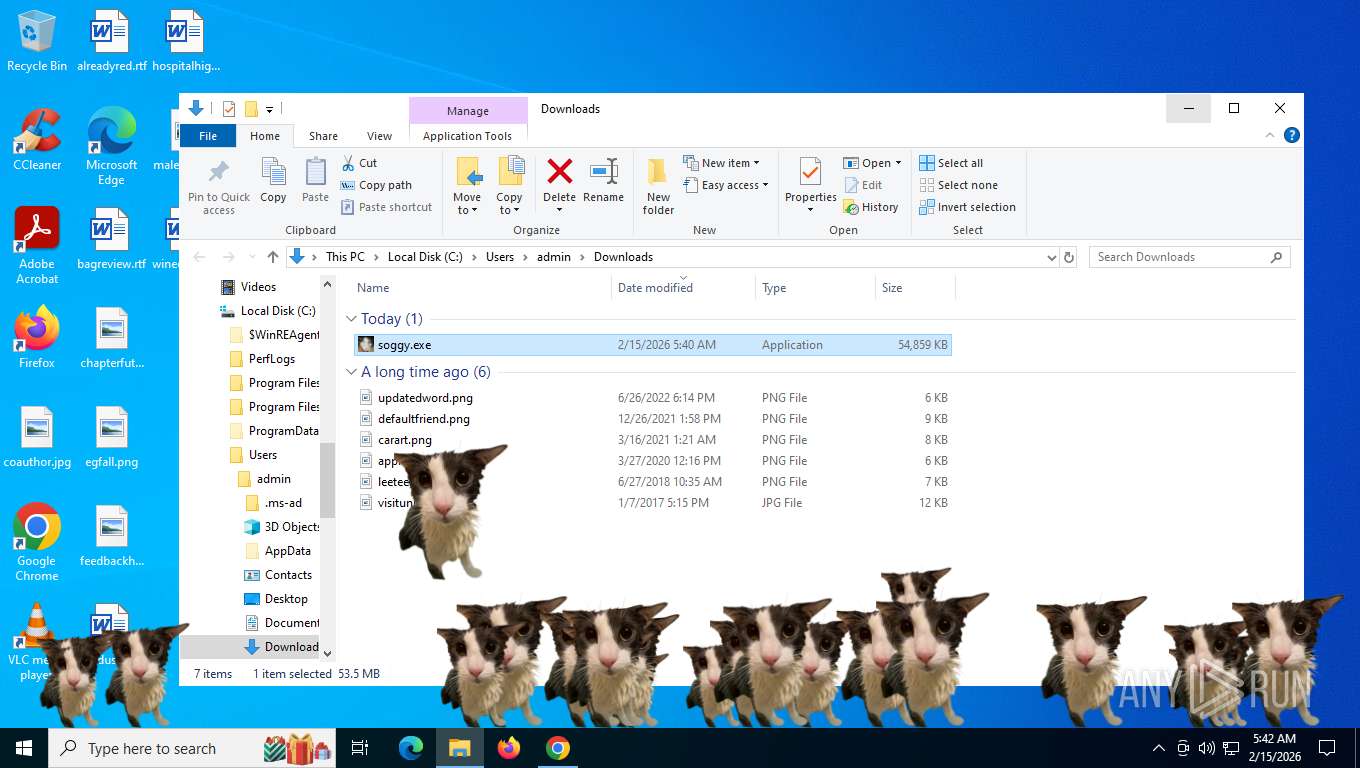Open the ribbon help icon

[x=1292, y=136]
